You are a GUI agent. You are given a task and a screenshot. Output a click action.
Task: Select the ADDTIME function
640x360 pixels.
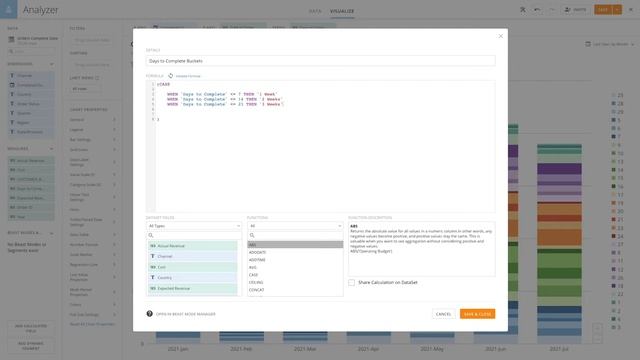tap(295, 260)
